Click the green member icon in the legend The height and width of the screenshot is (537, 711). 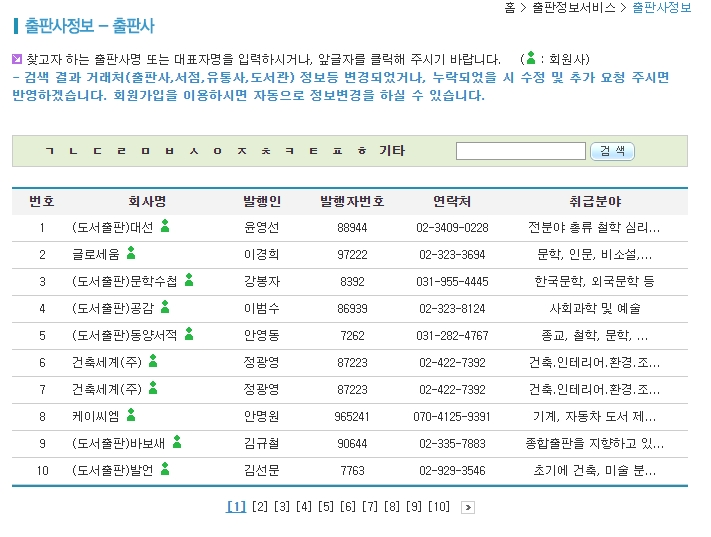click(x=531, y=58)
